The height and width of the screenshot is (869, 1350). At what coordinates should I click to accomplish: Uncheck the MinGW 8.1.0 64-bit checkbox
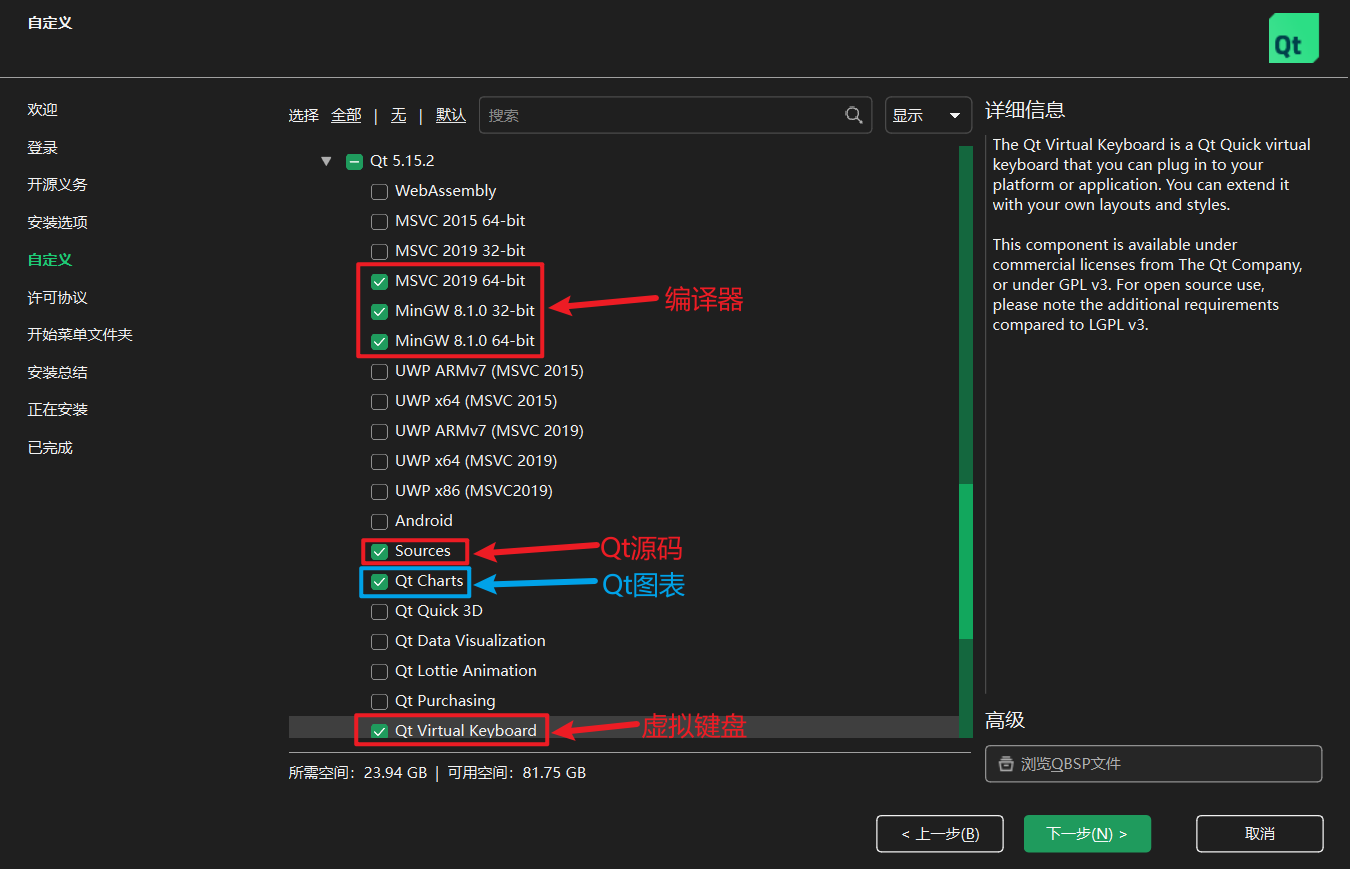pyautogui.click(x=379, y=341)
